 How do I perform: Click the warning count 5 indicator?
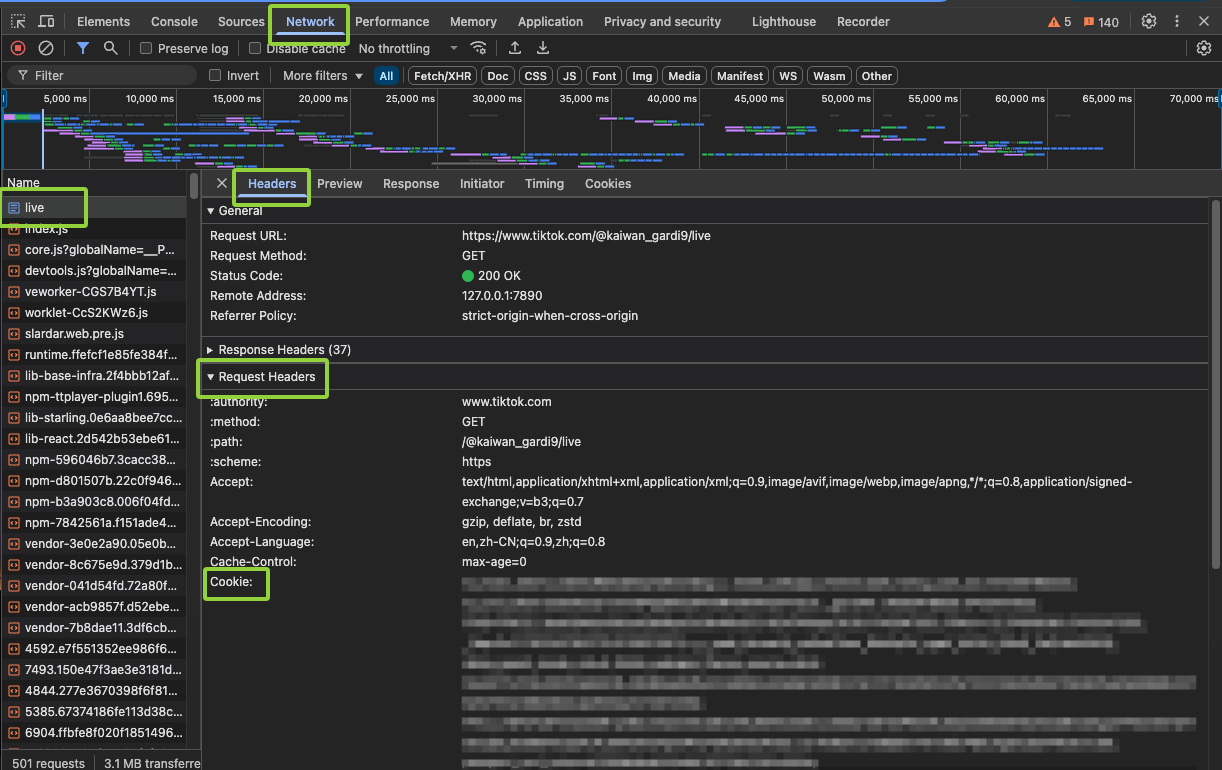1059,22
